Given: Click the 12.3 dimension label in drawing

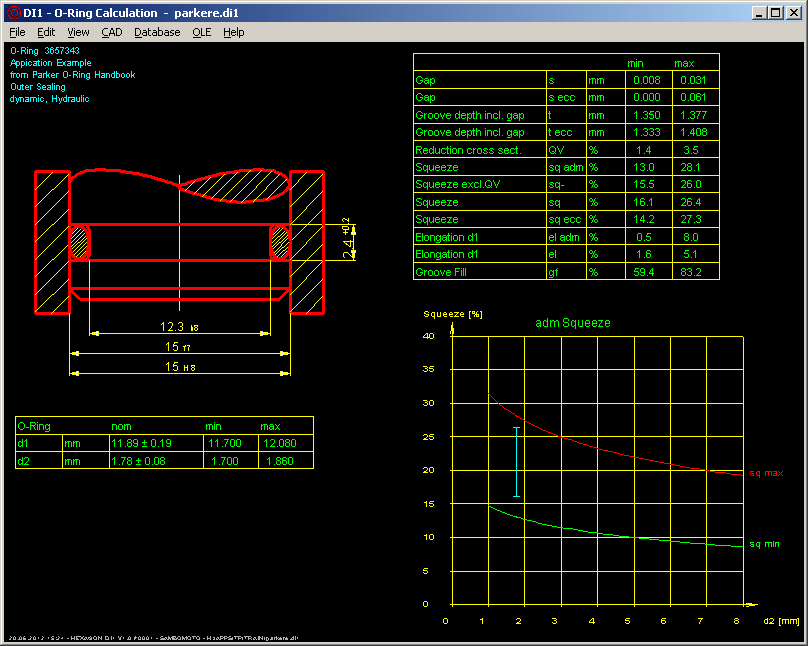Looking at the screenshot, I should [179, 327].
